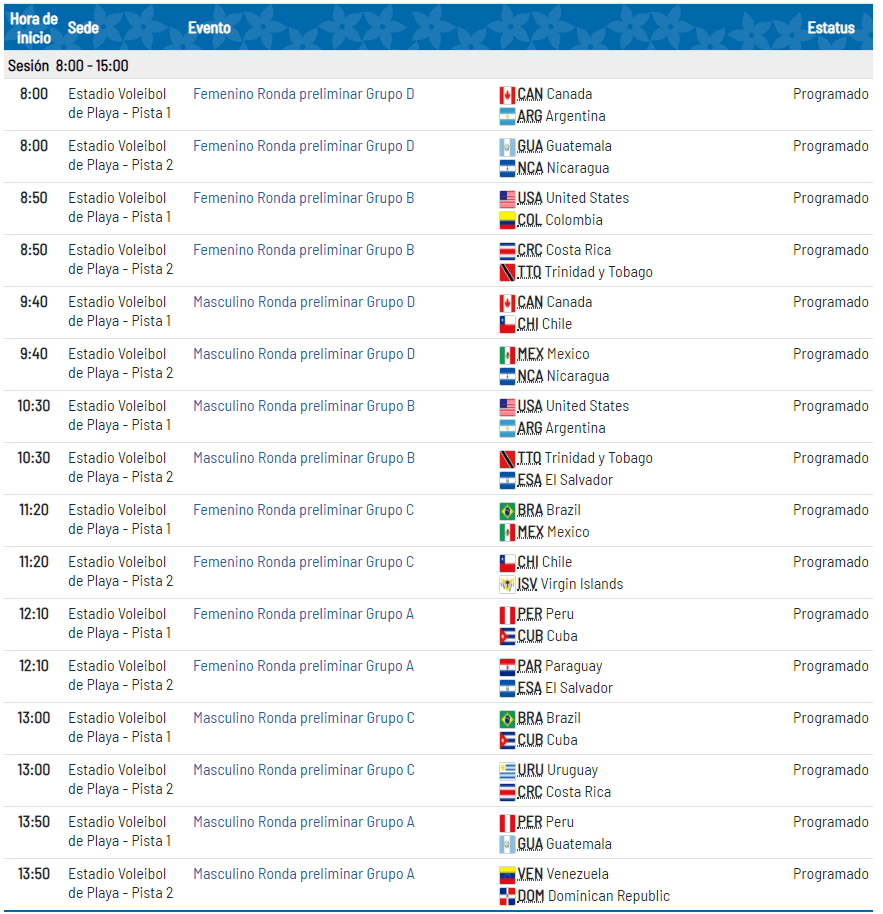Open 8:00 Pista 1 Femenino Grupo D event

coord(303,94)
